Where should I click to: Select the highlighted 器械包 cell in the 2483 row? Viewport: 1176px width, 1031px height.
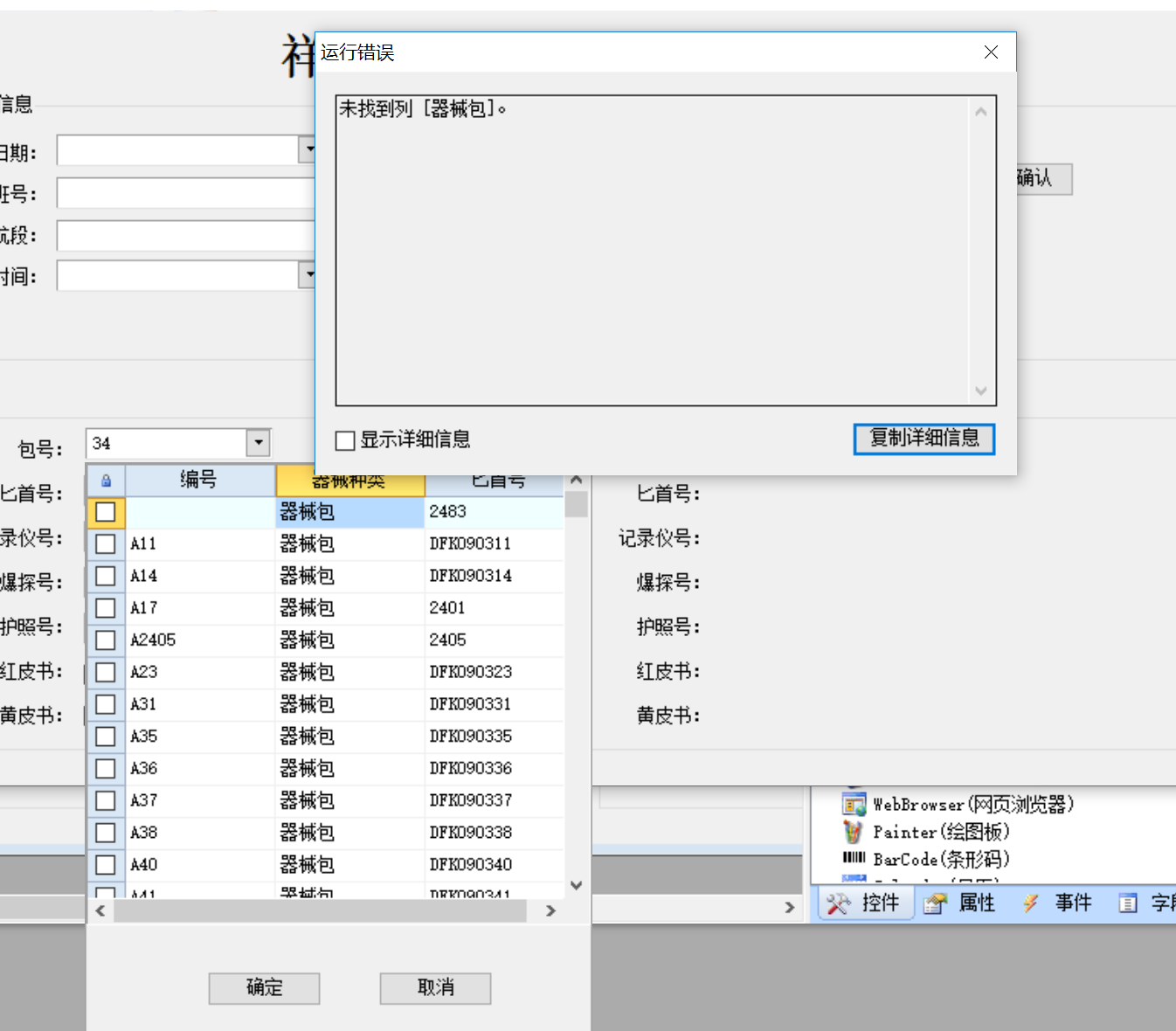[x=349, y=512]
